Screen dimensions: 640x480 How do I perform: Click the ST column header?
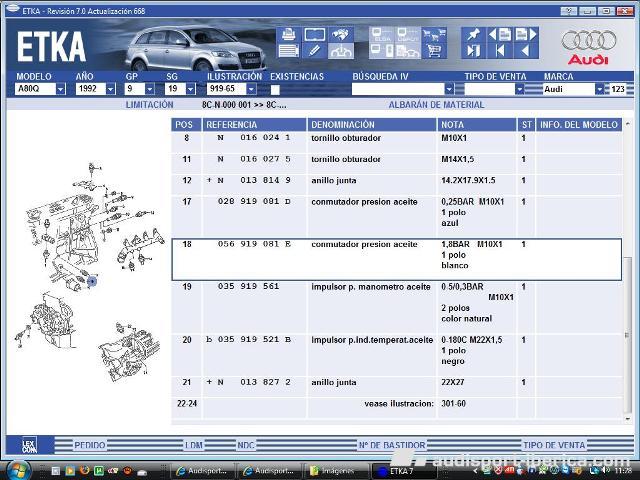tap(526, 124)
